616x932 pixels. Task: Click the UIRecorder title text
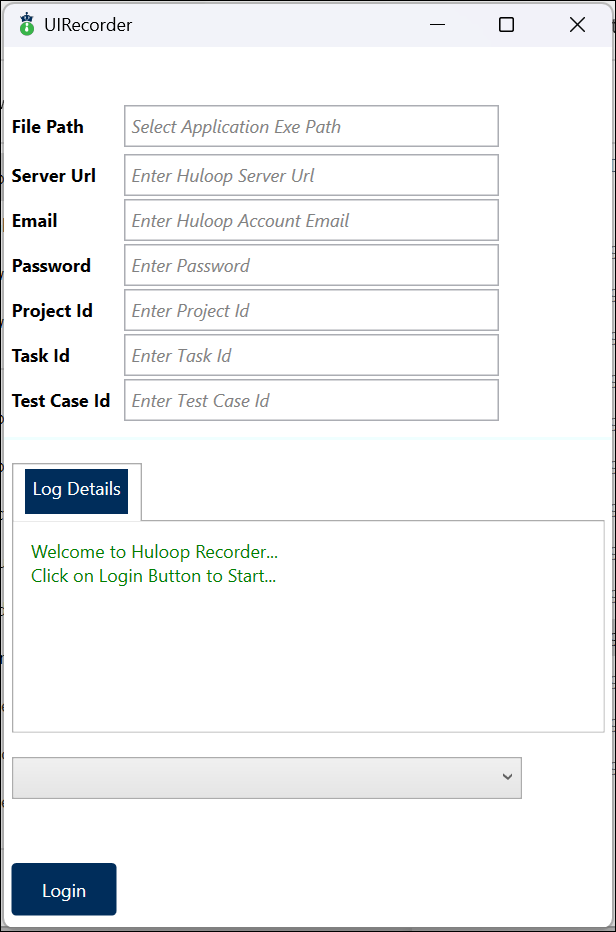point(88,25)
